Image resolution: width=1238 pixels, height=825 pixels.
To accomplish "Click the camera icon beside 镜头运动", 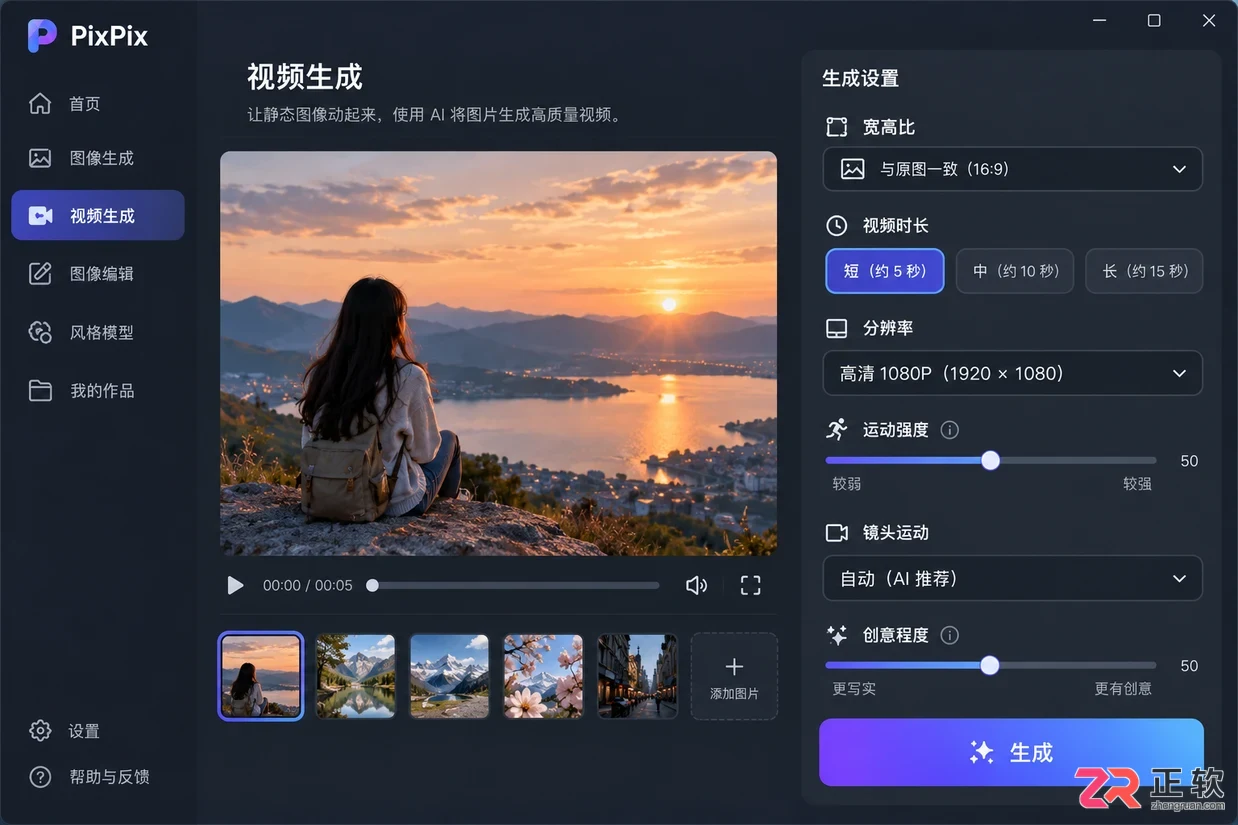I will click(836, 533).
